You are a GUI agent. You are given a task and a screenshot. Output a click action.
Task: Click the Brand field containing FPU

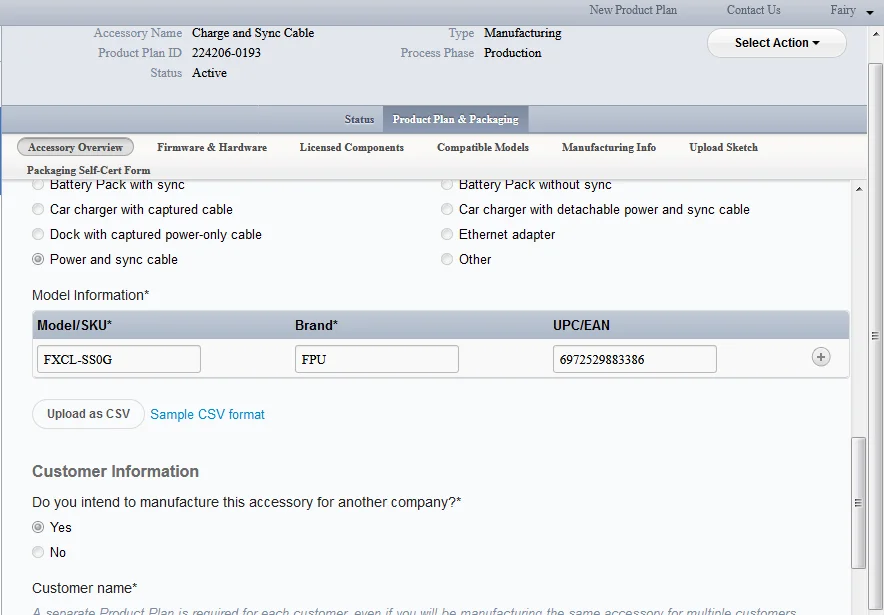point(377,359)
